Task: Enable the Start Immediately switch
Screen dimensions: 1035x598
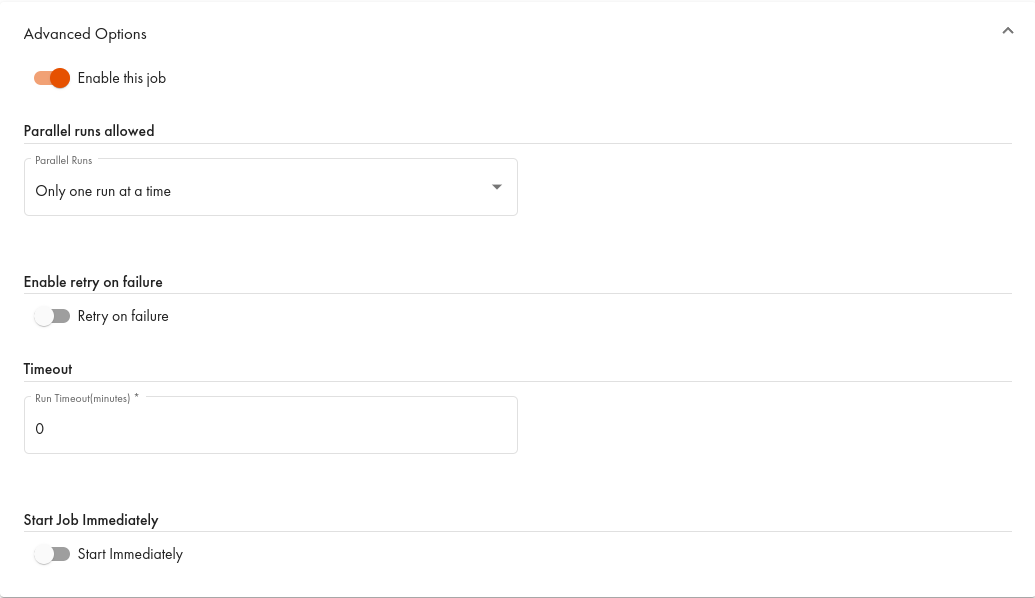Action: (52, 553)
